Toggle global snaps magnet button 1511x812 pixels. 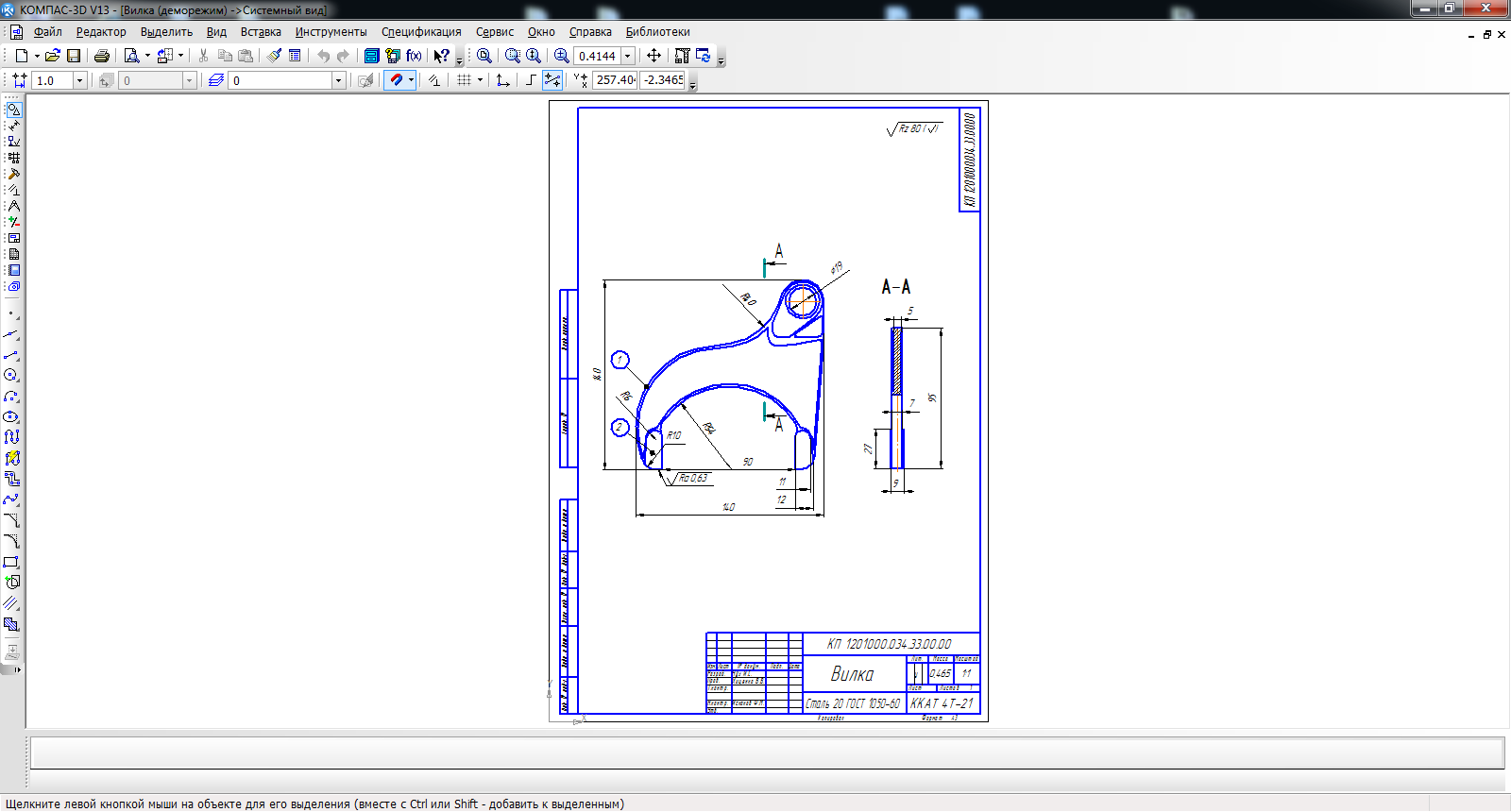click(x=396, y=80)
